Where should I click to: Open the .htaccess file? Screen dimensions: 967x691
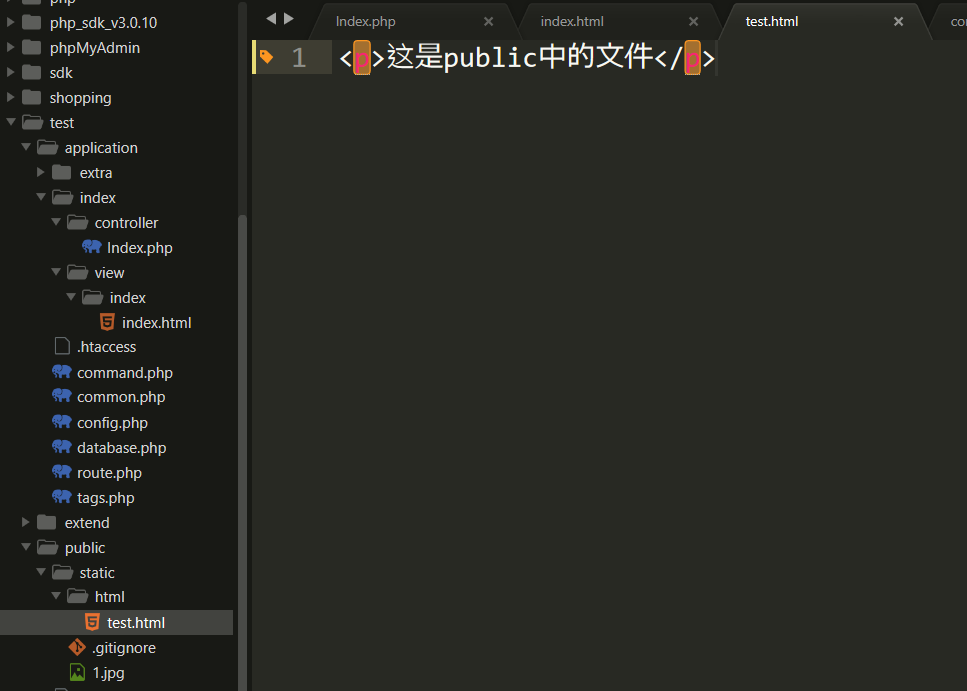[x=104, y=346]
